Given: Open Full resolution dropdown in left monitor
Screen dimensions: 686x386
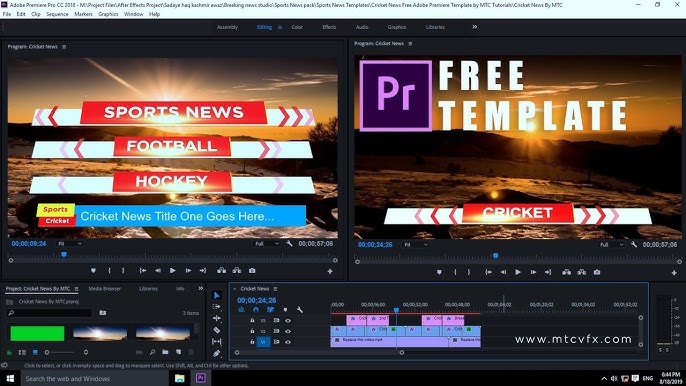Looking at the screenshot, I should 267,244.
